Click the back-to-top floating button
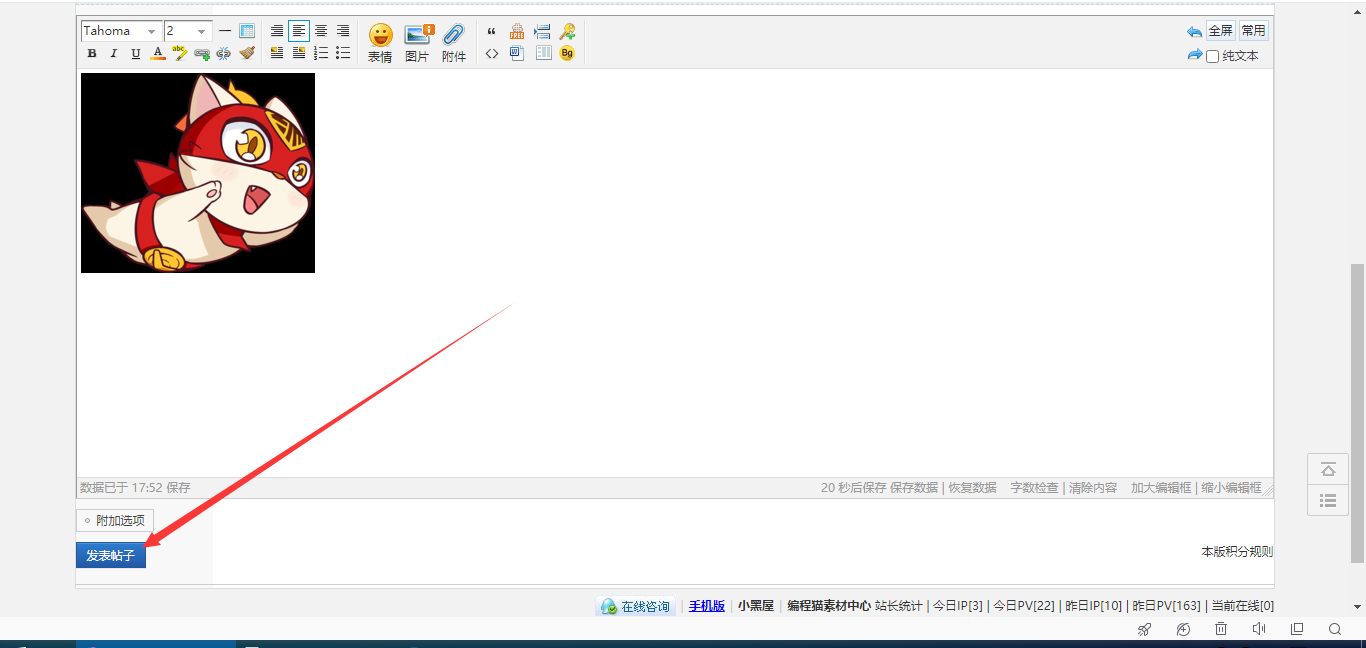The height and width of the screenshot is (648, 1366). click(1328, 469)
